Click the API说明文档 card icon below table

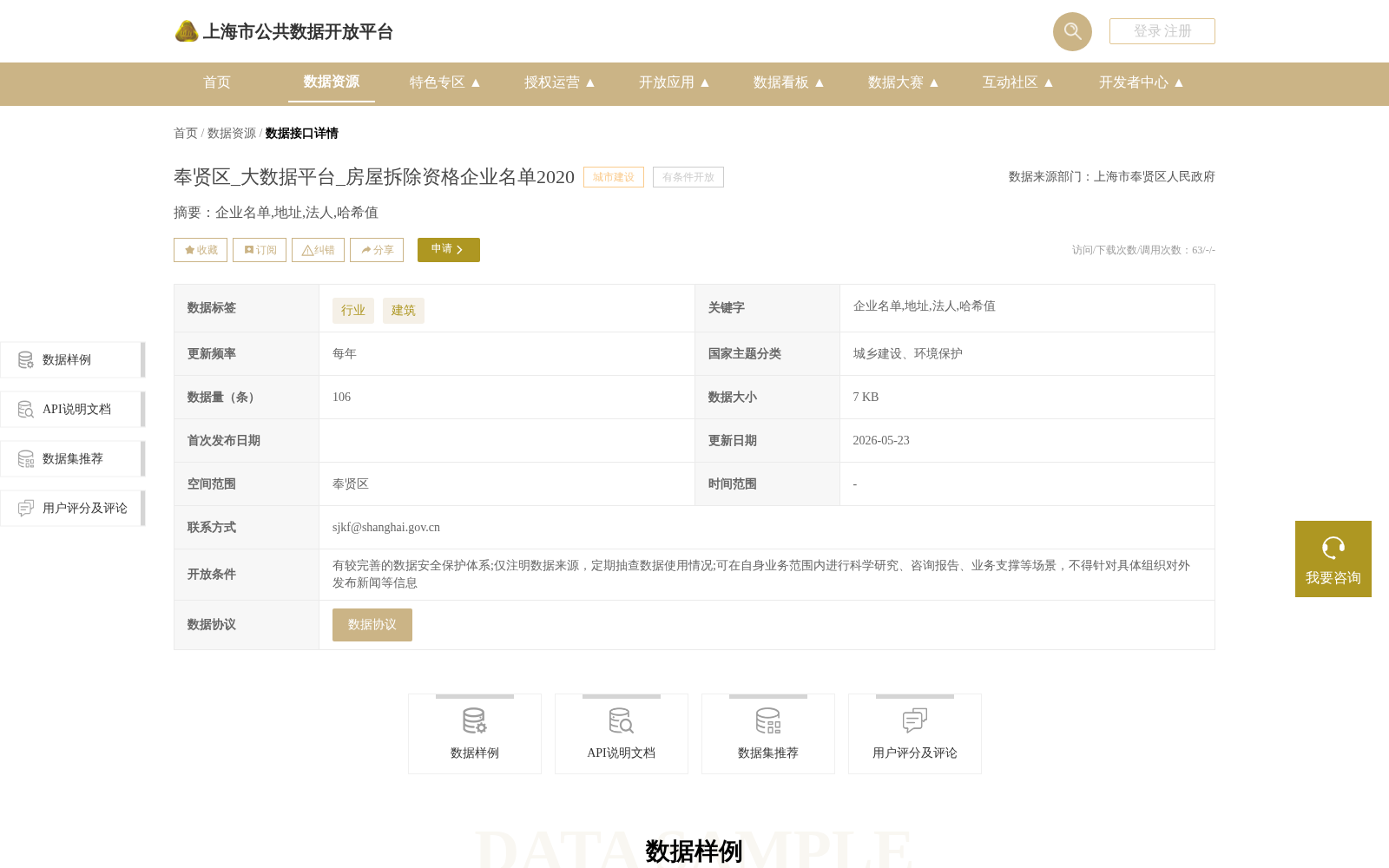click(x=622, y=720)
